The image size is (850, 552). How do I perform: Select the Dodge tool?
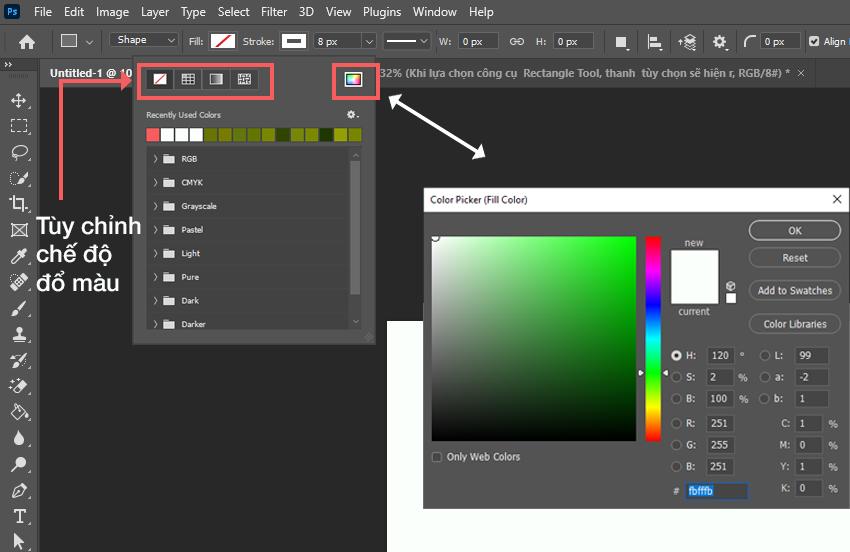[x=19, y=464]
